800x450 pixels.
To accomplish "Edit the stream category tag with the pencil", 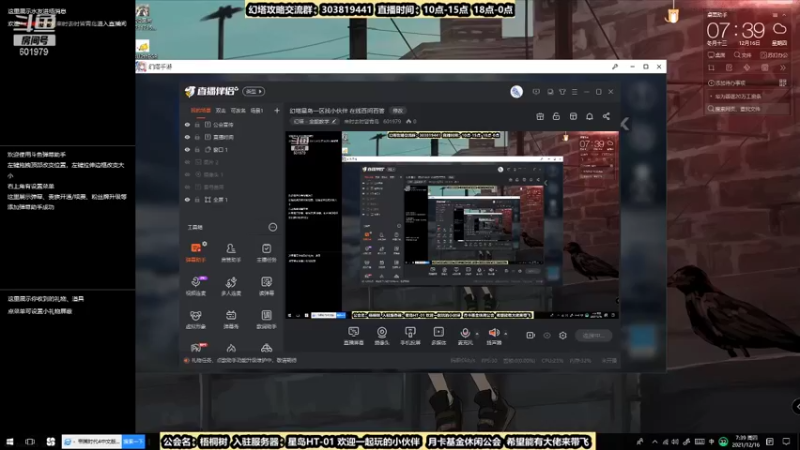I will click(x=334, y=121).
